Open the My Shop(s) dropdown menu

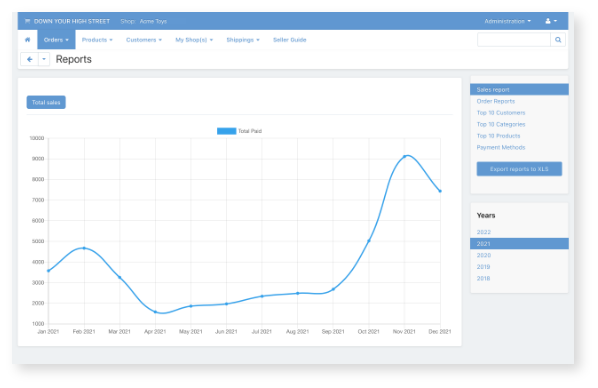pyautogui.click(x=194, y=40)
